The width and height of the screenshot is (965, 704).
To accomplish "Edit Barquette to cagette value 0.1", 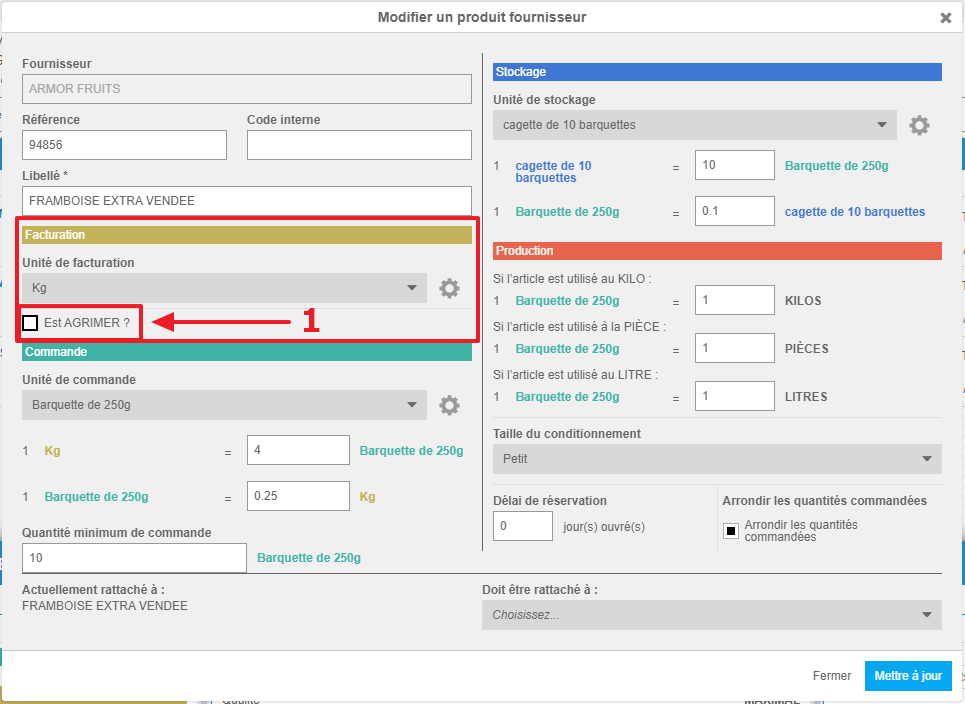I will (735, 211).
